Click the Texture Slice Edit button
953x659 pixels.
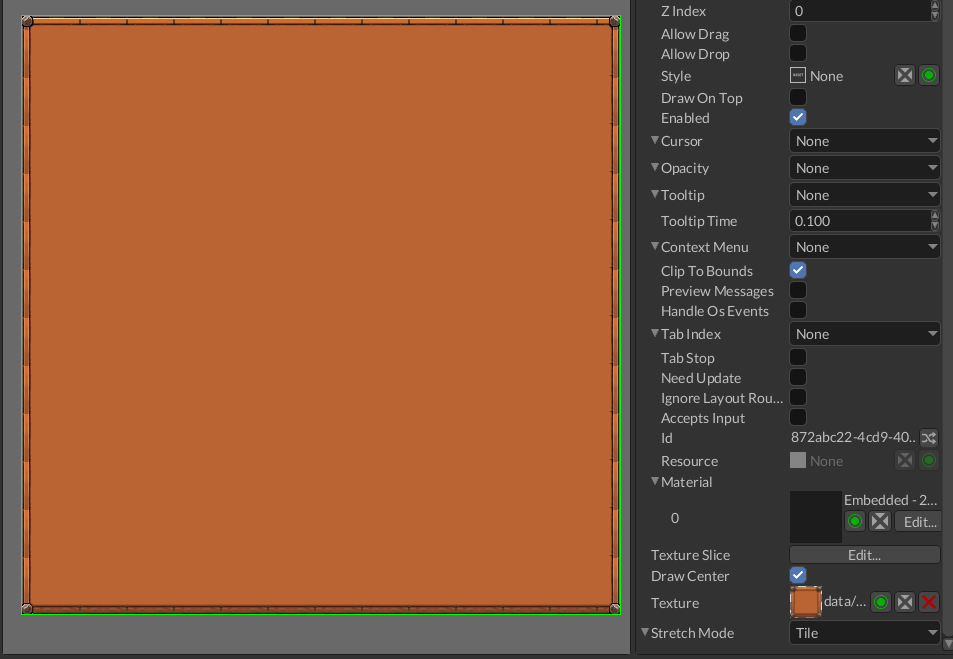(864, 555)
